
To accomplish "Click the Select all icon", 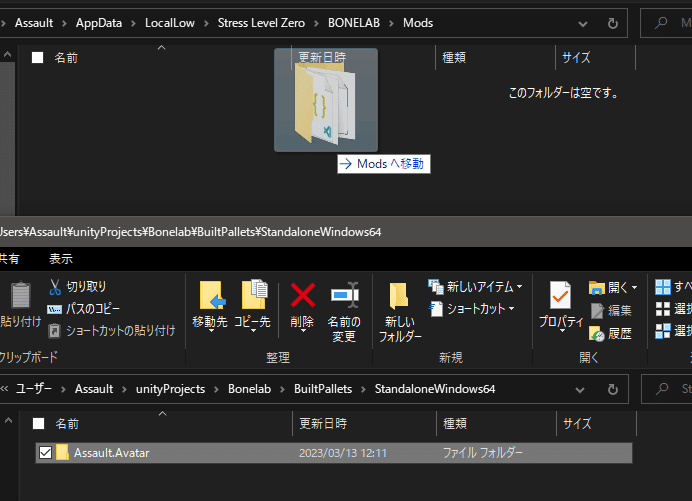I will tap(662, 287).
